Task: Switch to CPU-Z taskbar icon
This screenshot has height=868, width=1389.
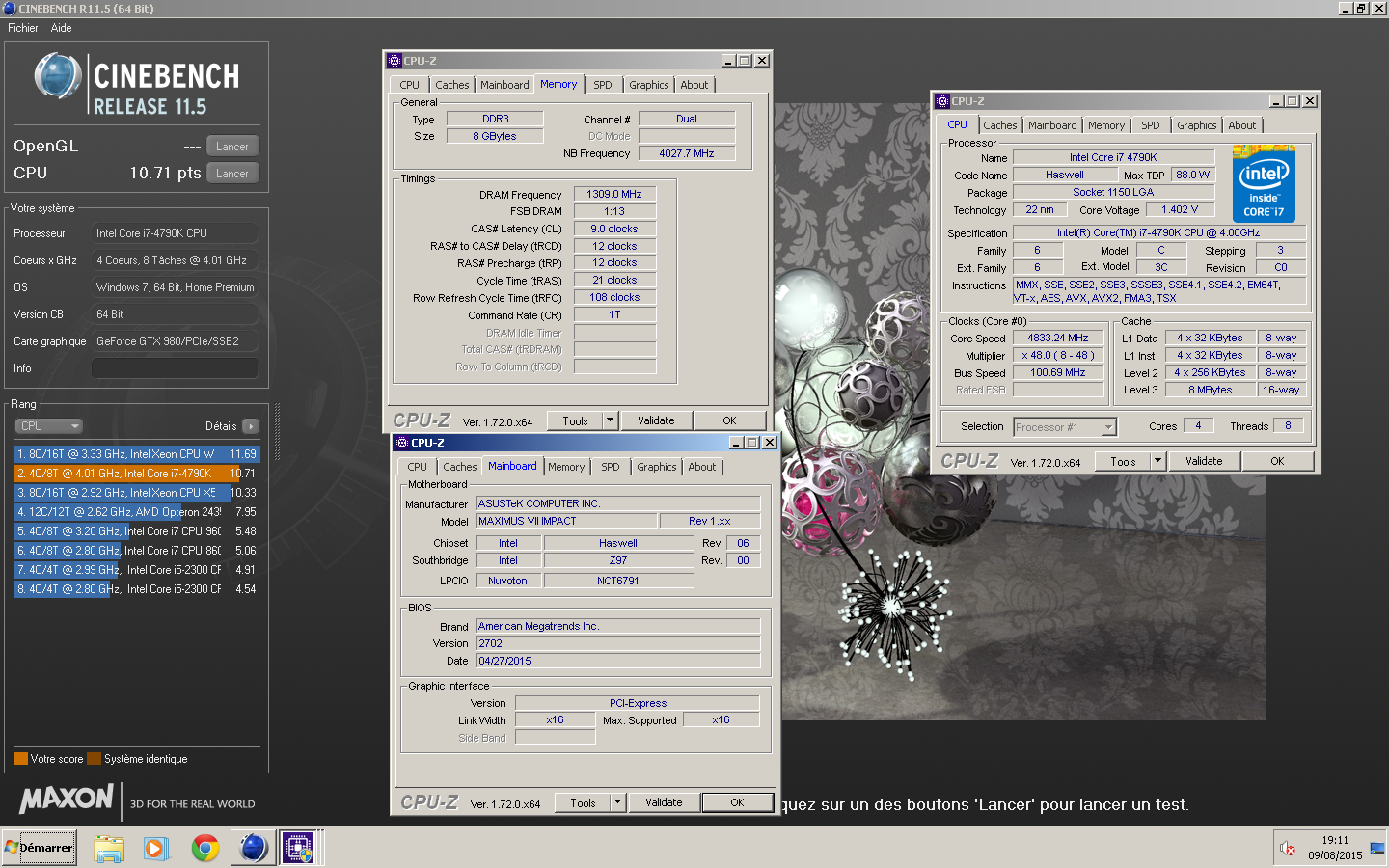Action: point(299,849)
